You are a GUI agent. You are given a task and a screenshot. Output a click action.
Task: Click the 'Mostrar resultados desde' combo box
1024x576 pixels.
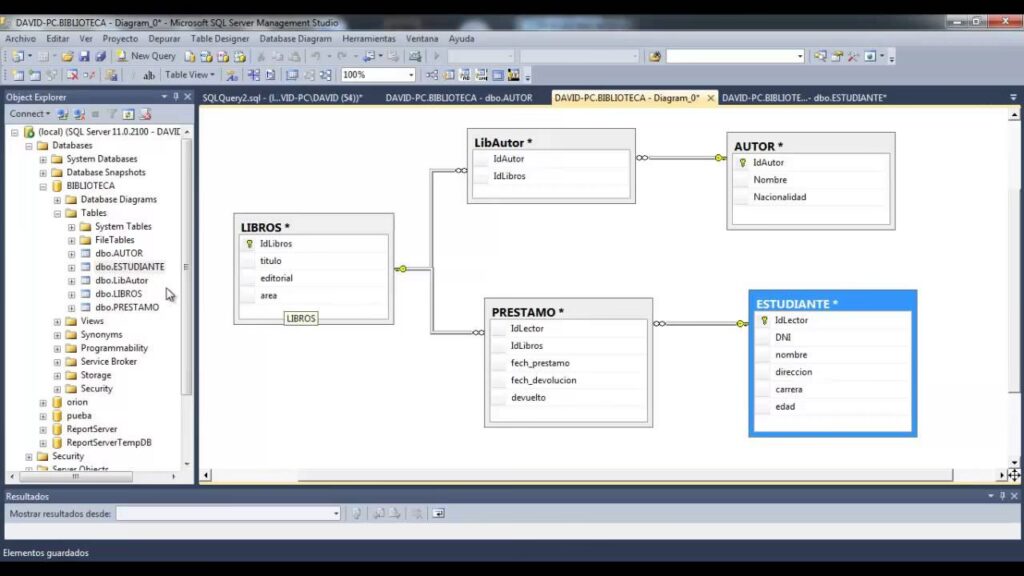pos(228,513)
